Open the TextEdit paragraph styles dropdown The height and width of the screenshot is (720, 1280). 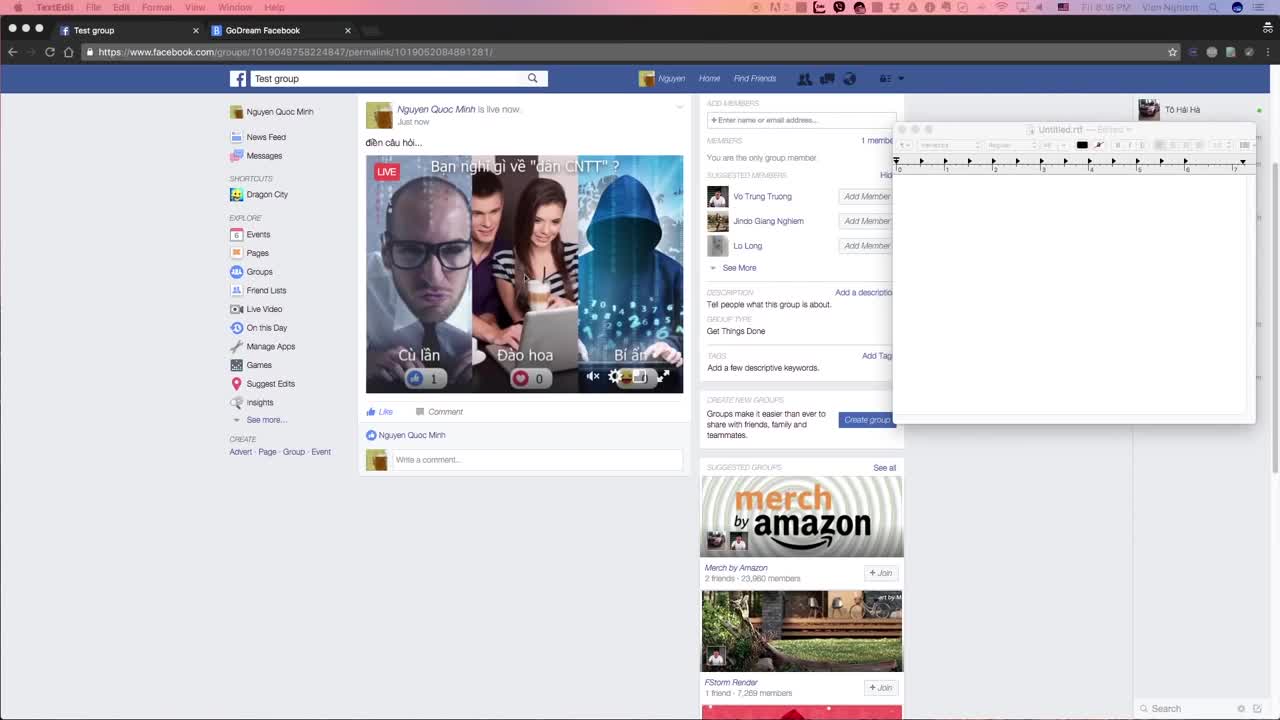click(x=904, y=145)
